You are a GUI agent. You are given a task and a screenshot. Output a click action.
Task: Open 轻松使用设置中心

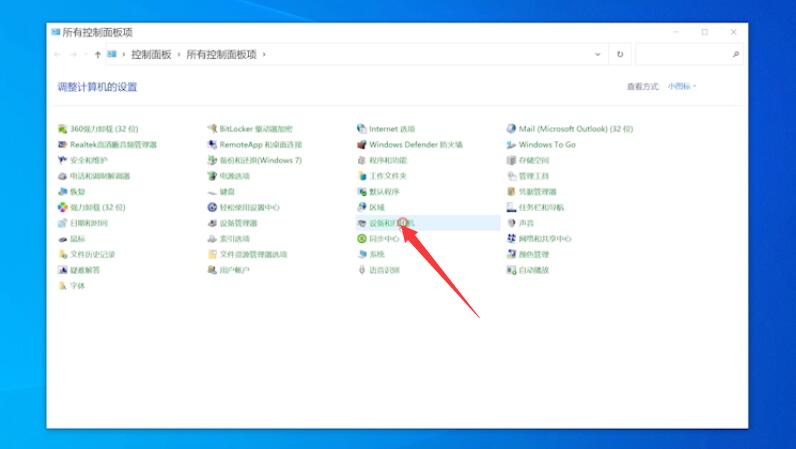(x=243, y=207)
